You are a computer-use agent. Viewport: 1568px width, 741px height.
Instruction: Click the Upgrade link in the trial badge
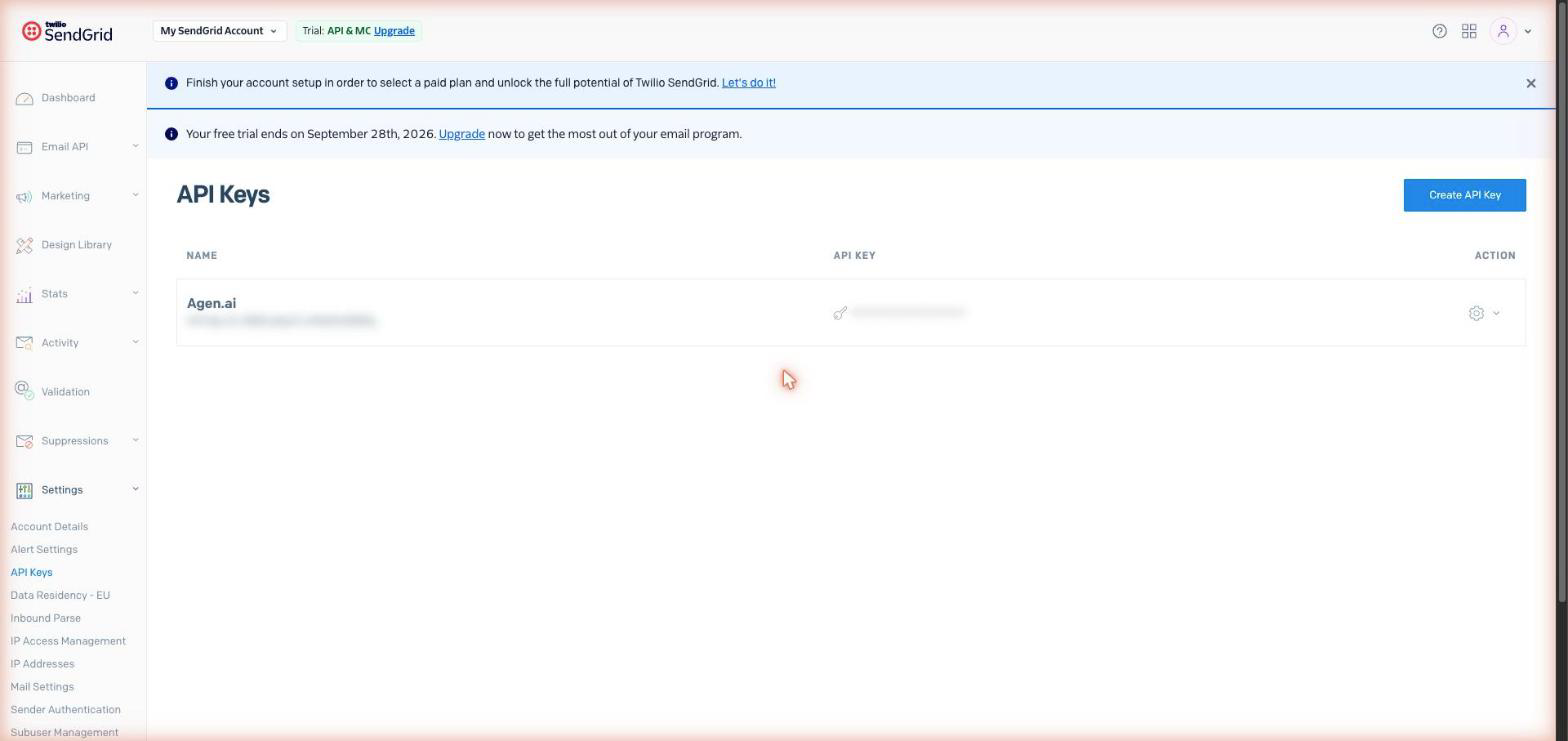(394, 31)
